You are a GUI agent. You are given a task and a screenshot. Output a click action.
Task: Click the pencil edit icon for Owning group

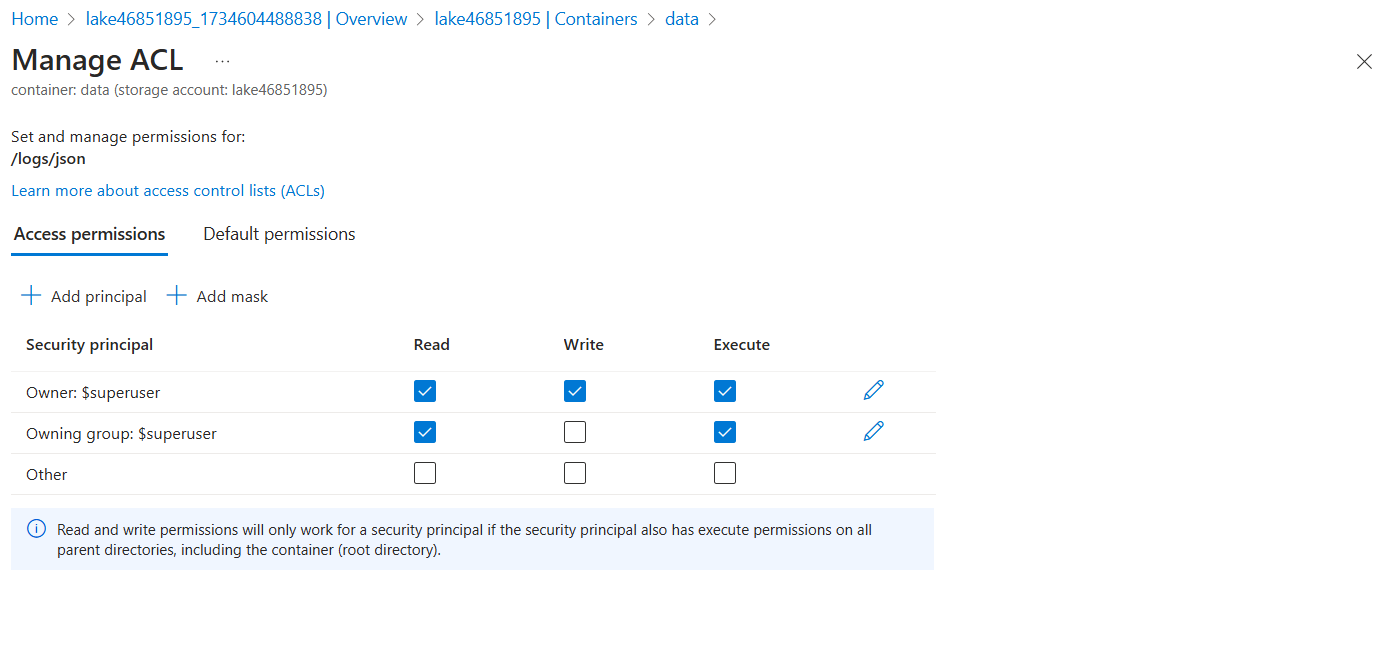(x=873, y=431)
